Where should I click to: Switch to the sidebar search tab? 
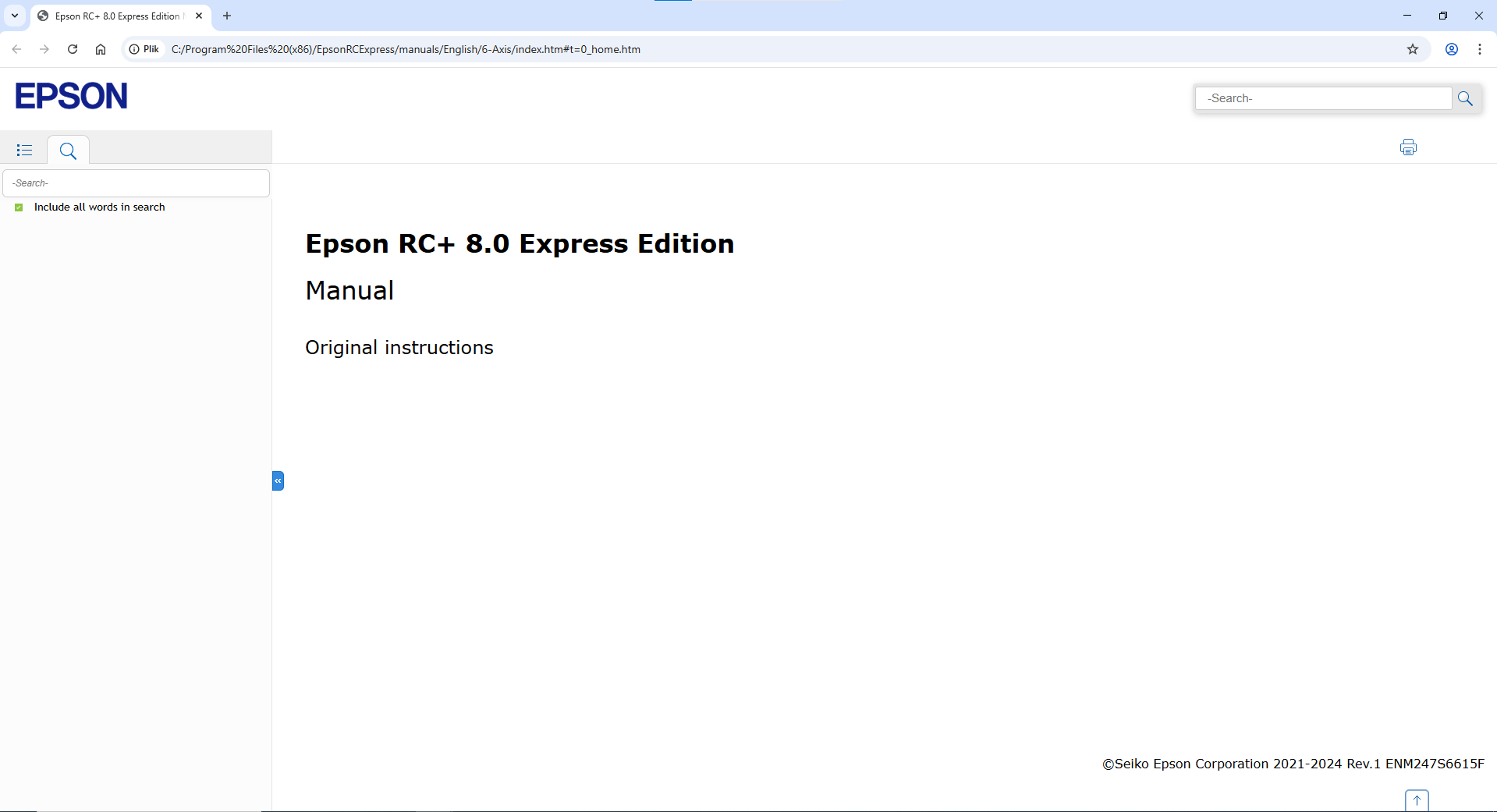[x=68, y=151]
